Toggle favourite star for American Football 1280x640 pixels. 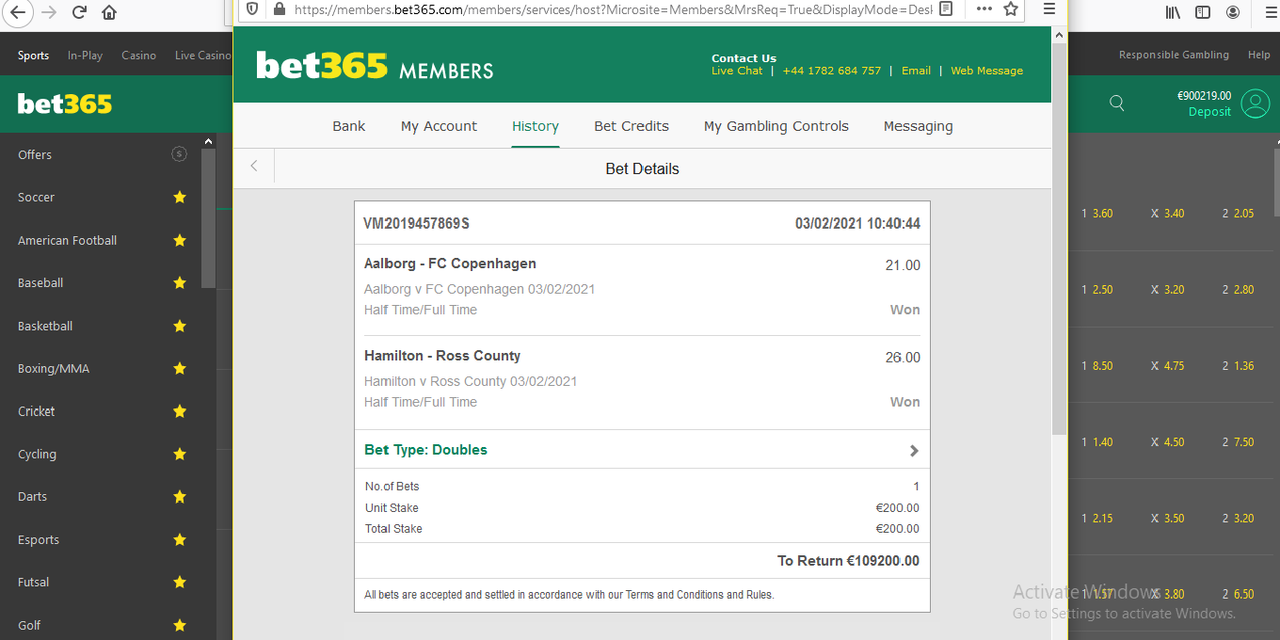[180, 240]
